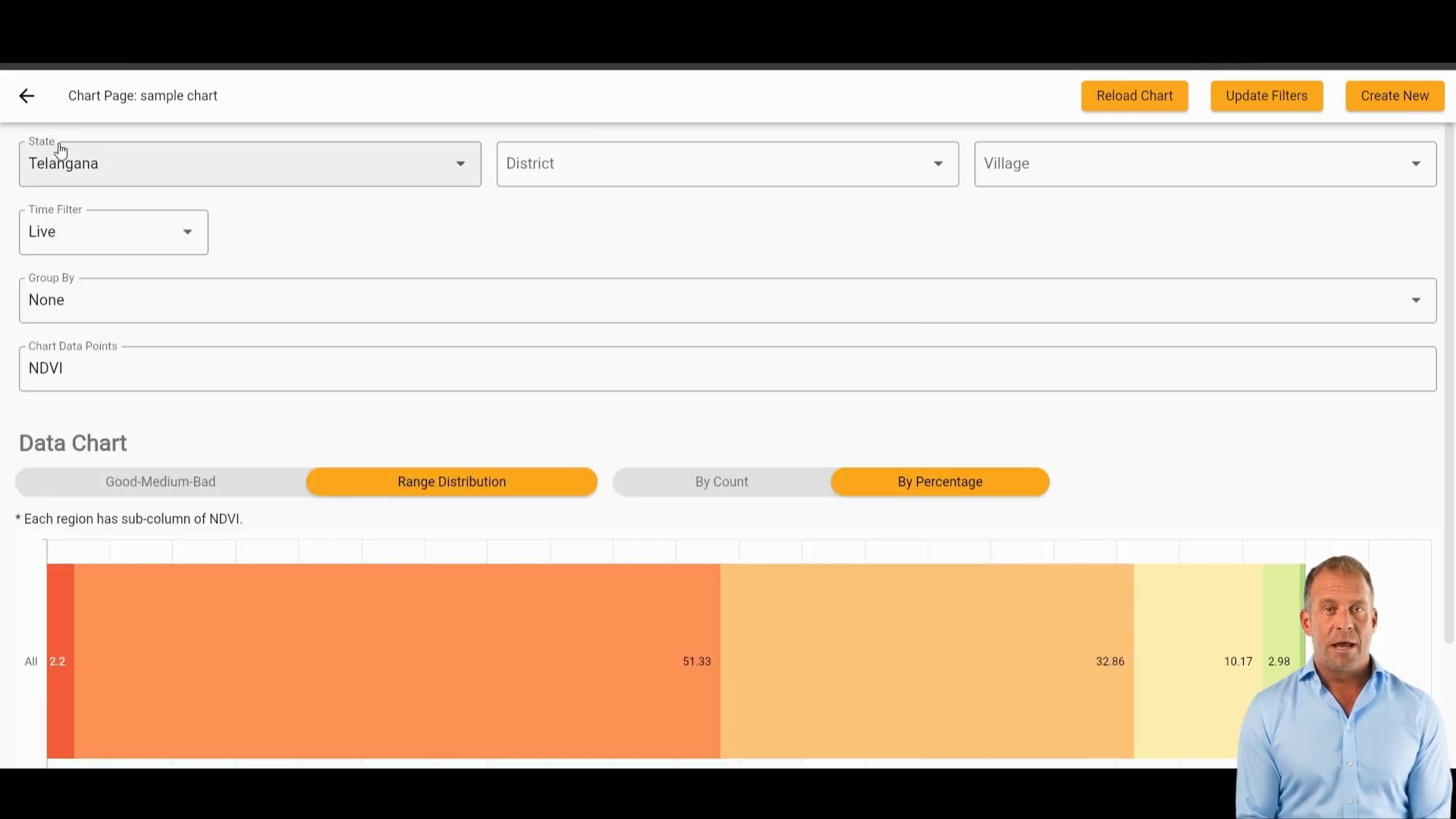Toggle the Time Filter to Live mode
The image size is (1456, 819).
113,231
